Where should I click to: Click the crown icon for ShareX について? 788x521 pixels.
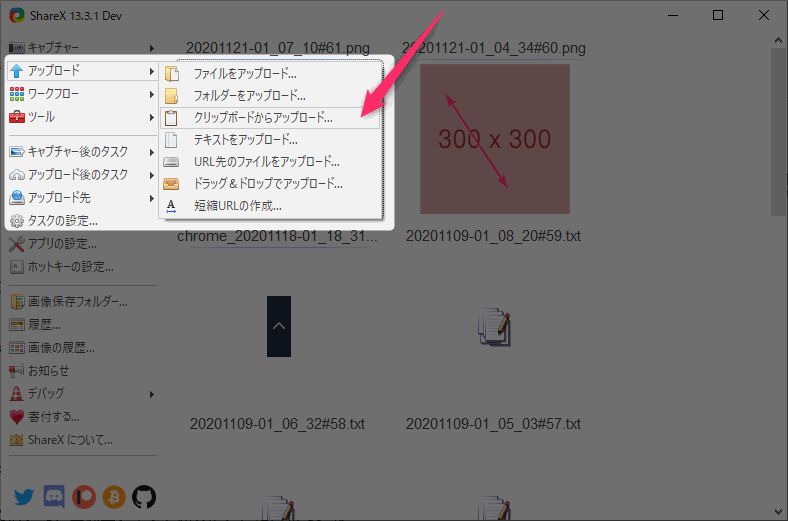pos(17,440)
